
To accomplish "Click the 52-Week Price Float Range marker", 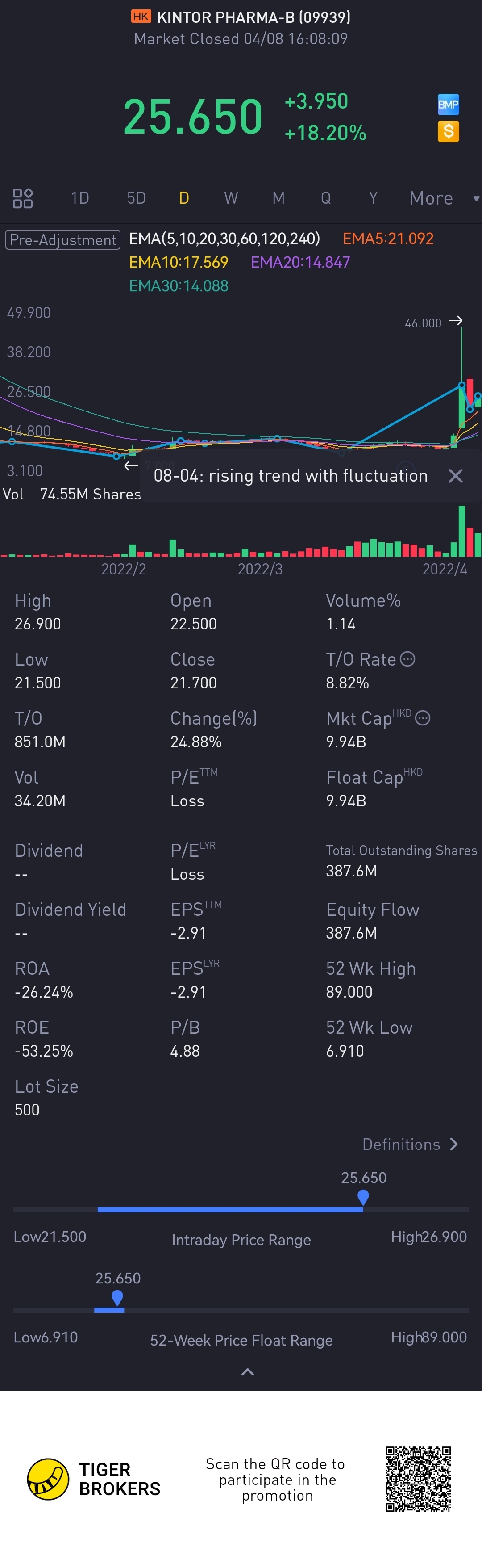I will [117, 1297].
